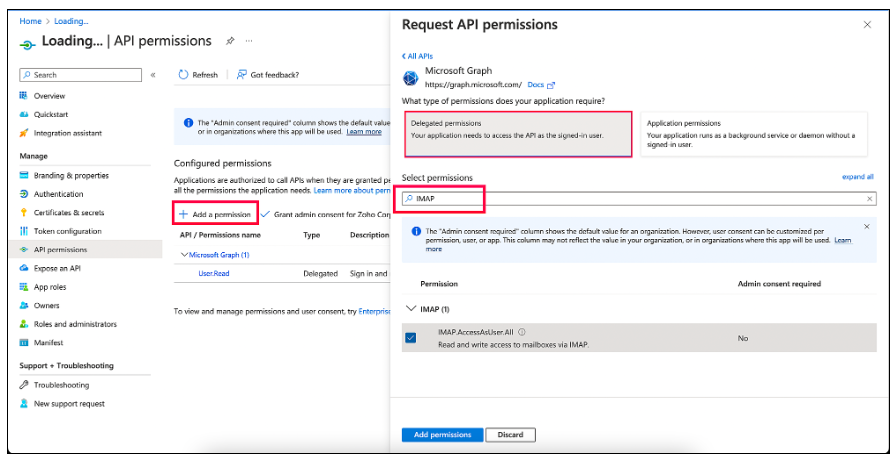Click the pin icon next to API permissions title
Image resolution: width=895 pixels, height=460 pixels.
pyautogui.click(x=231, y=41)
